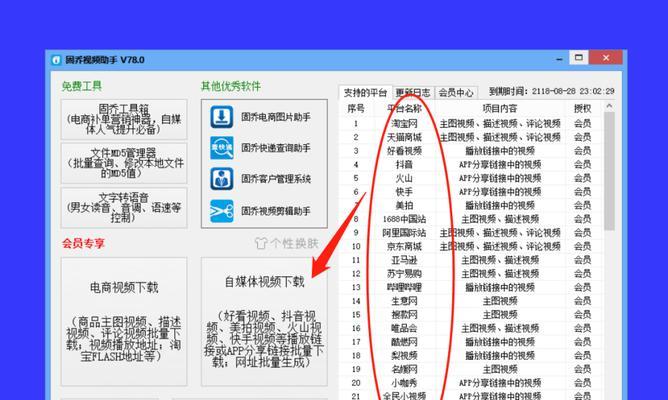This screenshot has width=668, height=400.
Task: Select 1688中国站 platform row
Action: point(471,219)
